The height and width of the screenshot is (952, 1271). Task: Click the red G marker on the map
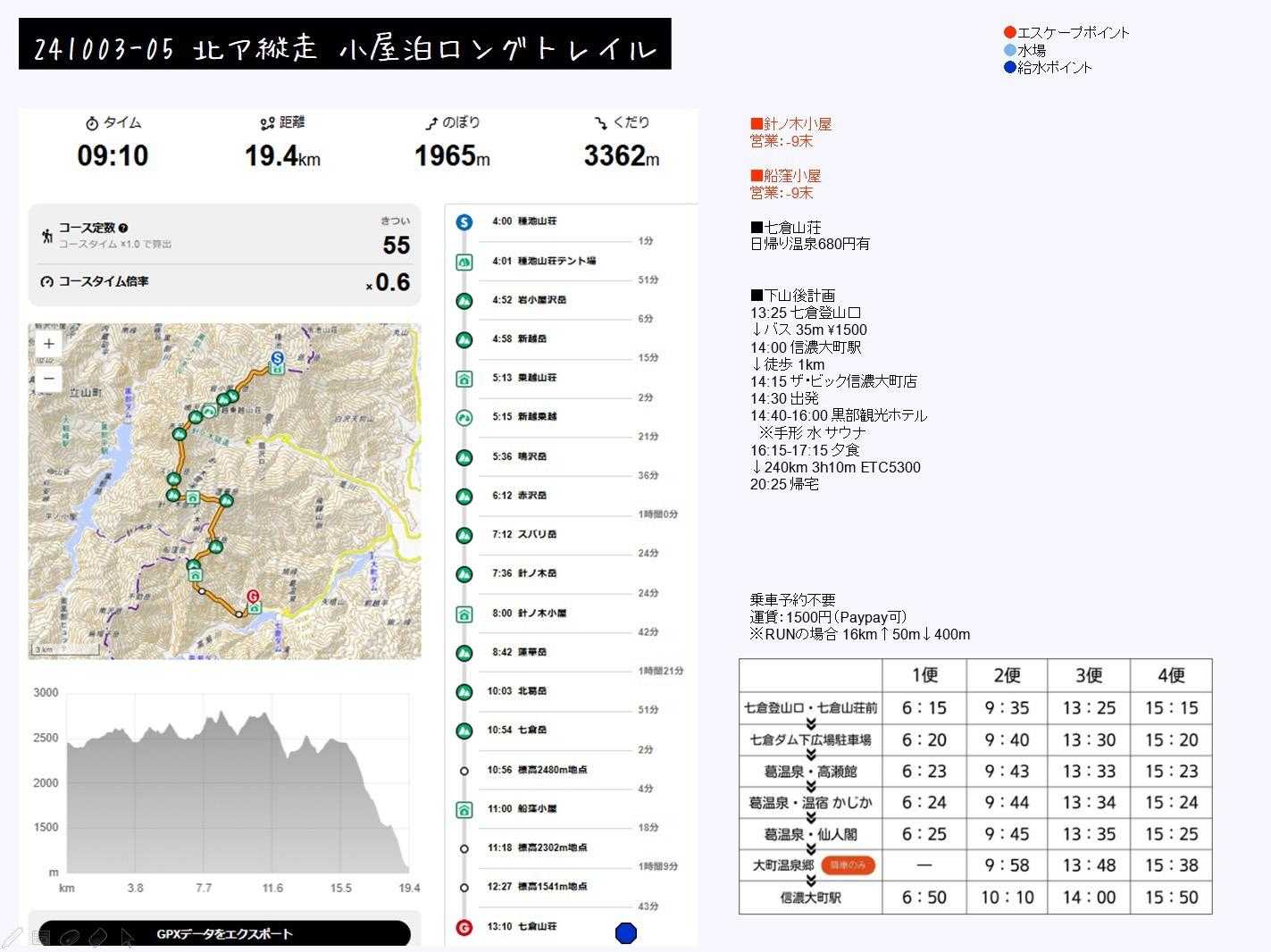pos(253,596)
